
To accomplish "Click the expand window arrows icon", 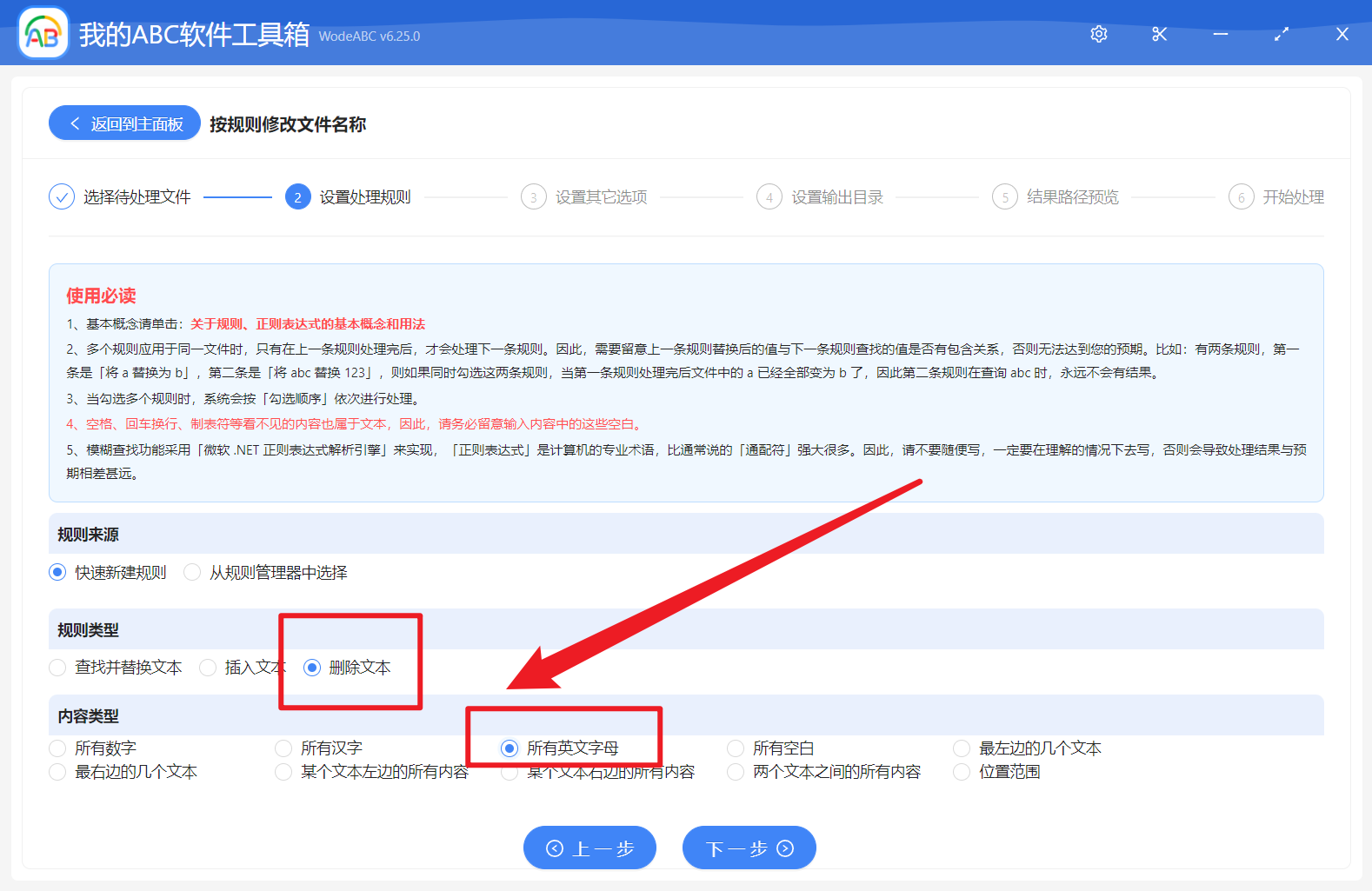I will point(1282,34).
